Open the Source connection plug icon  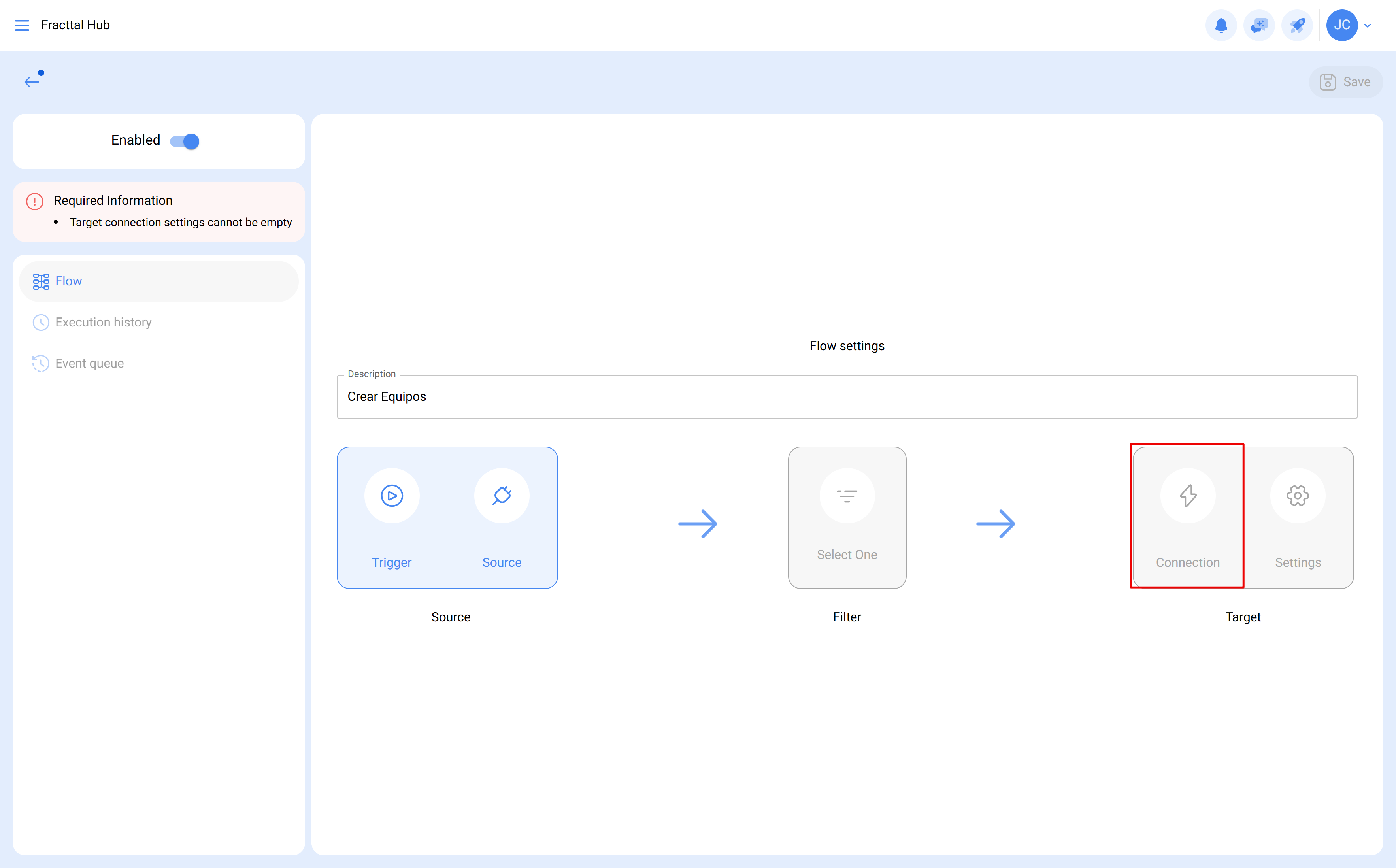(501, 495)
